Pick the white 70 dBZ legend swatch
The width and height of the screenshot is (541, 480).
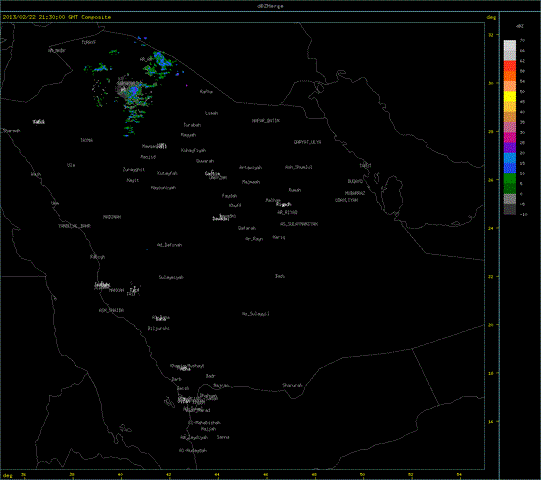pyautogui.click(x=510, y=45)
